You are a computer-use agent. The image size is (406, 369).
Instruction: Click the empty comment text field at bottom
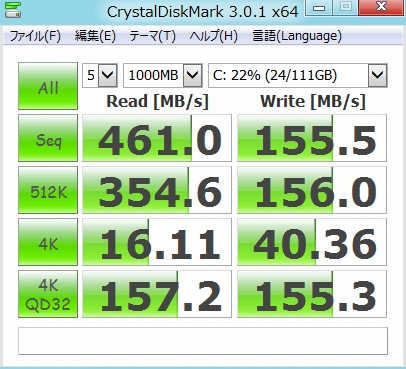pos(203,341)
